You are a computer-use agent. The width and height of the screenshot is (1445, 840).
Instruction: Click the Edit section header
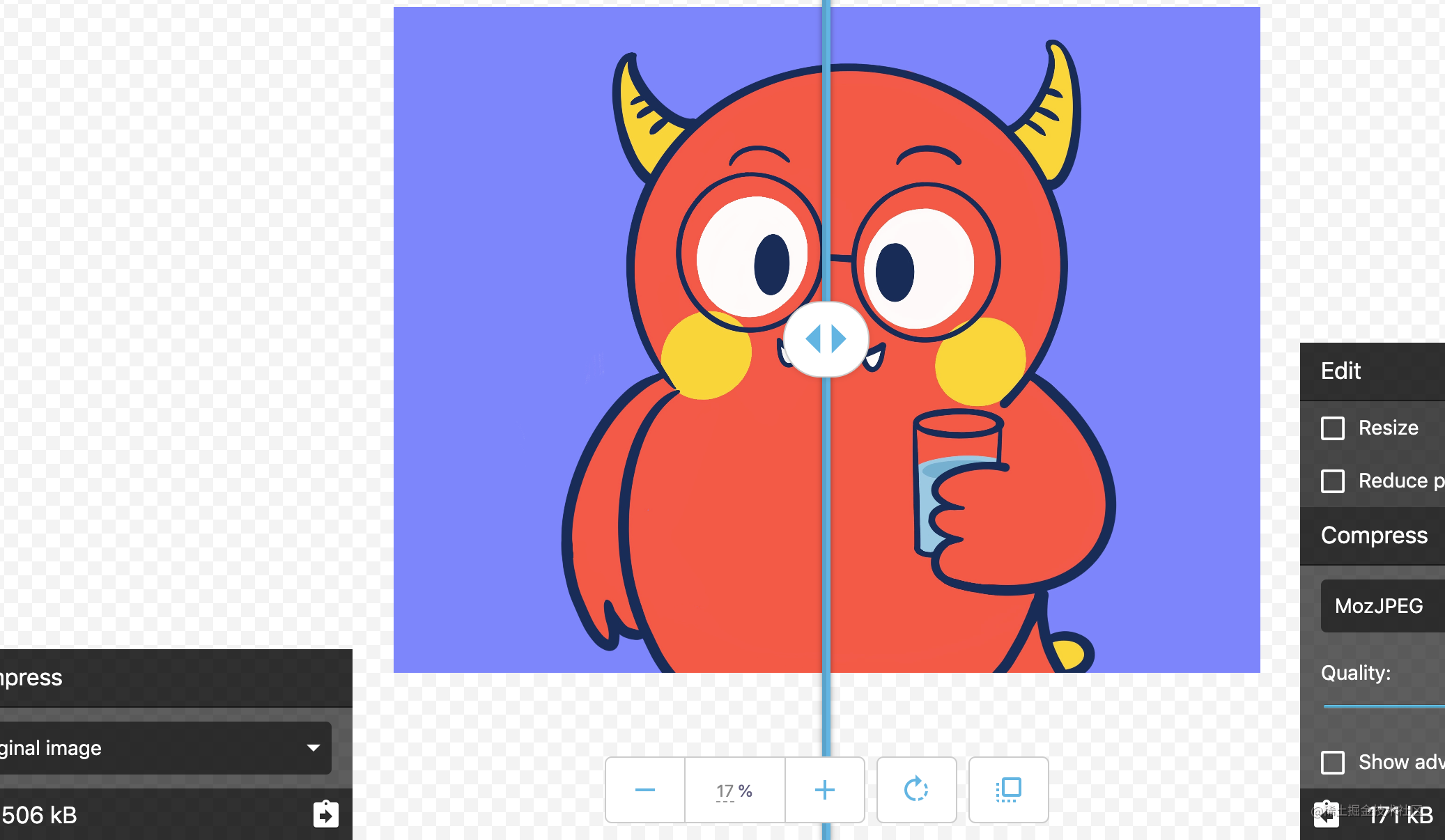pyautogui.click(x=1373, y=371)
